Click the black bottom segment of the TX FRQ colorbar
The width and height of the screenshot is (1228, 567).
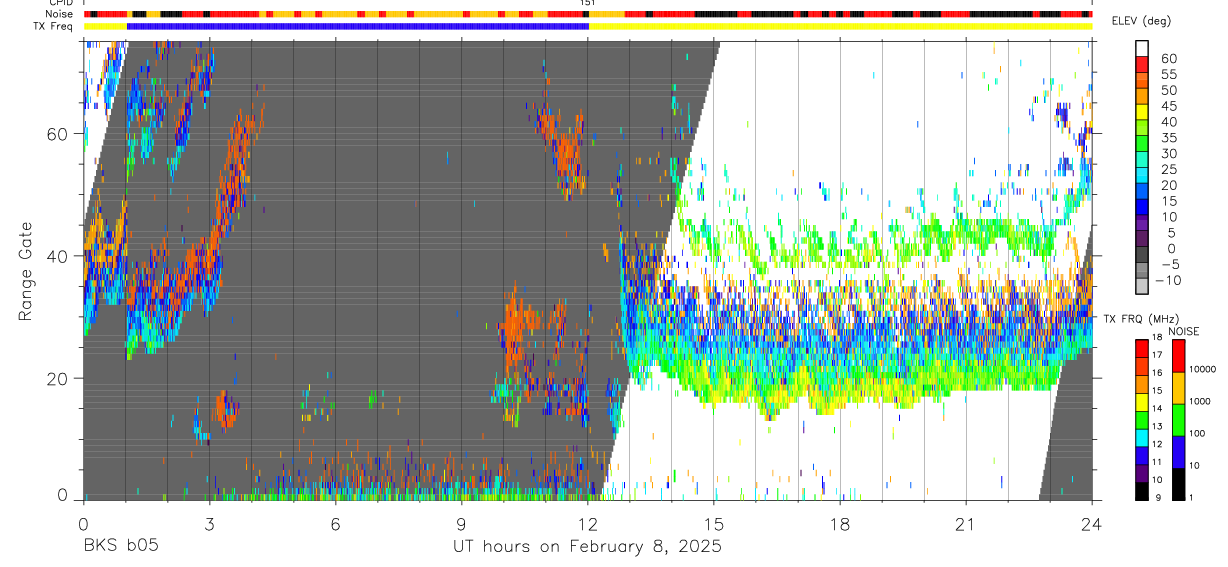point(1142,491)
